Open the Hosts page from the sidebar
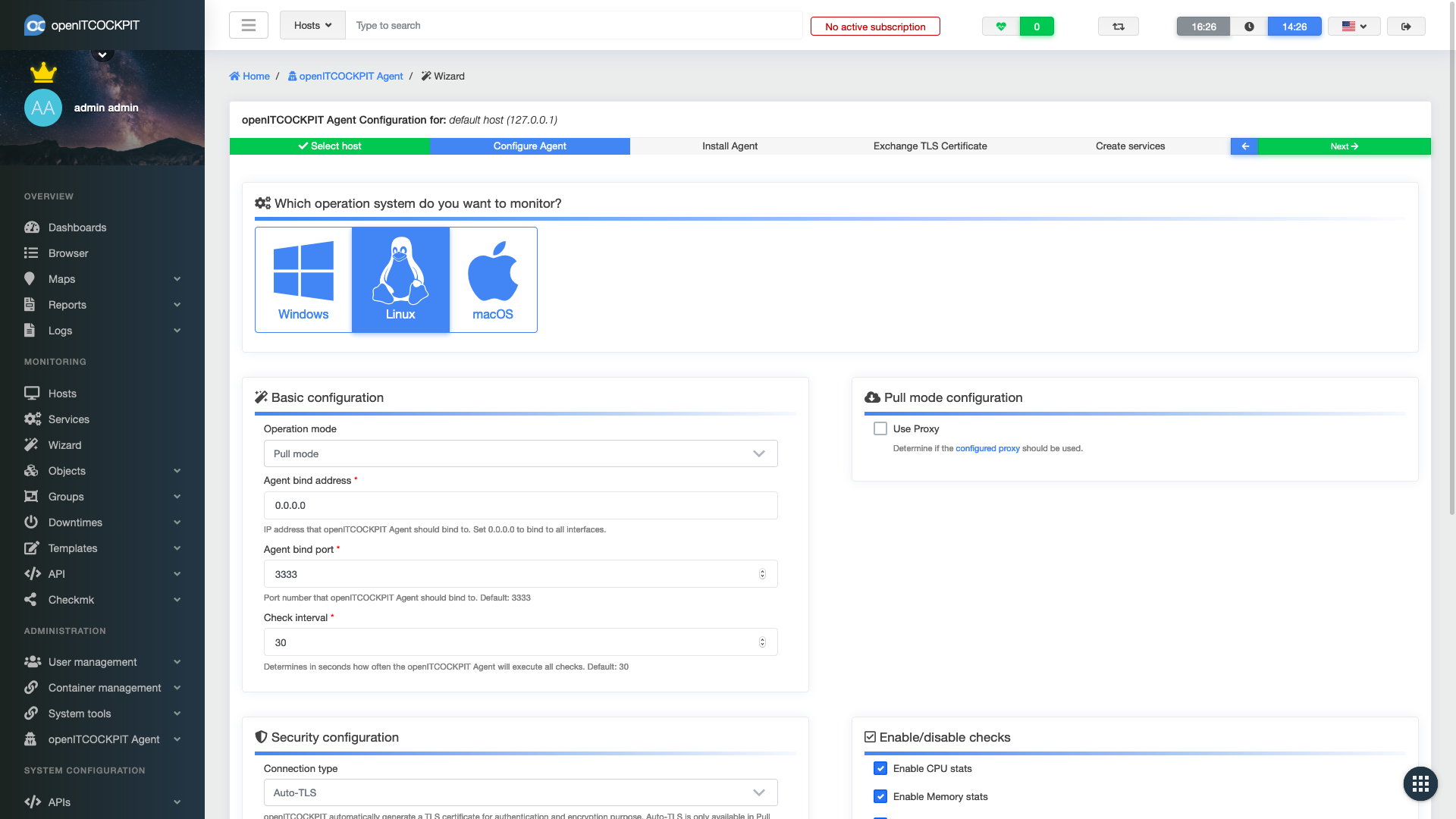 pos(62,393)
